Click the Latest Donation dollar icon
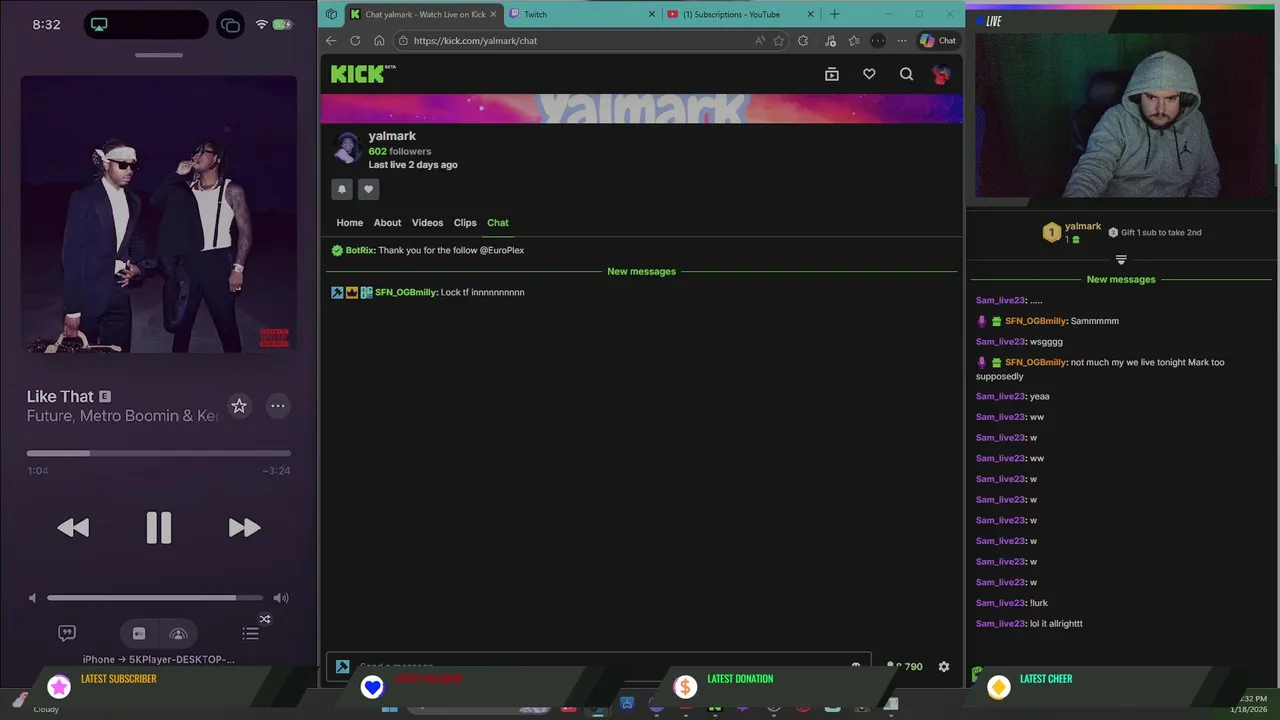The width and height of the screenshot is (1280, 720). coord(685,686)
